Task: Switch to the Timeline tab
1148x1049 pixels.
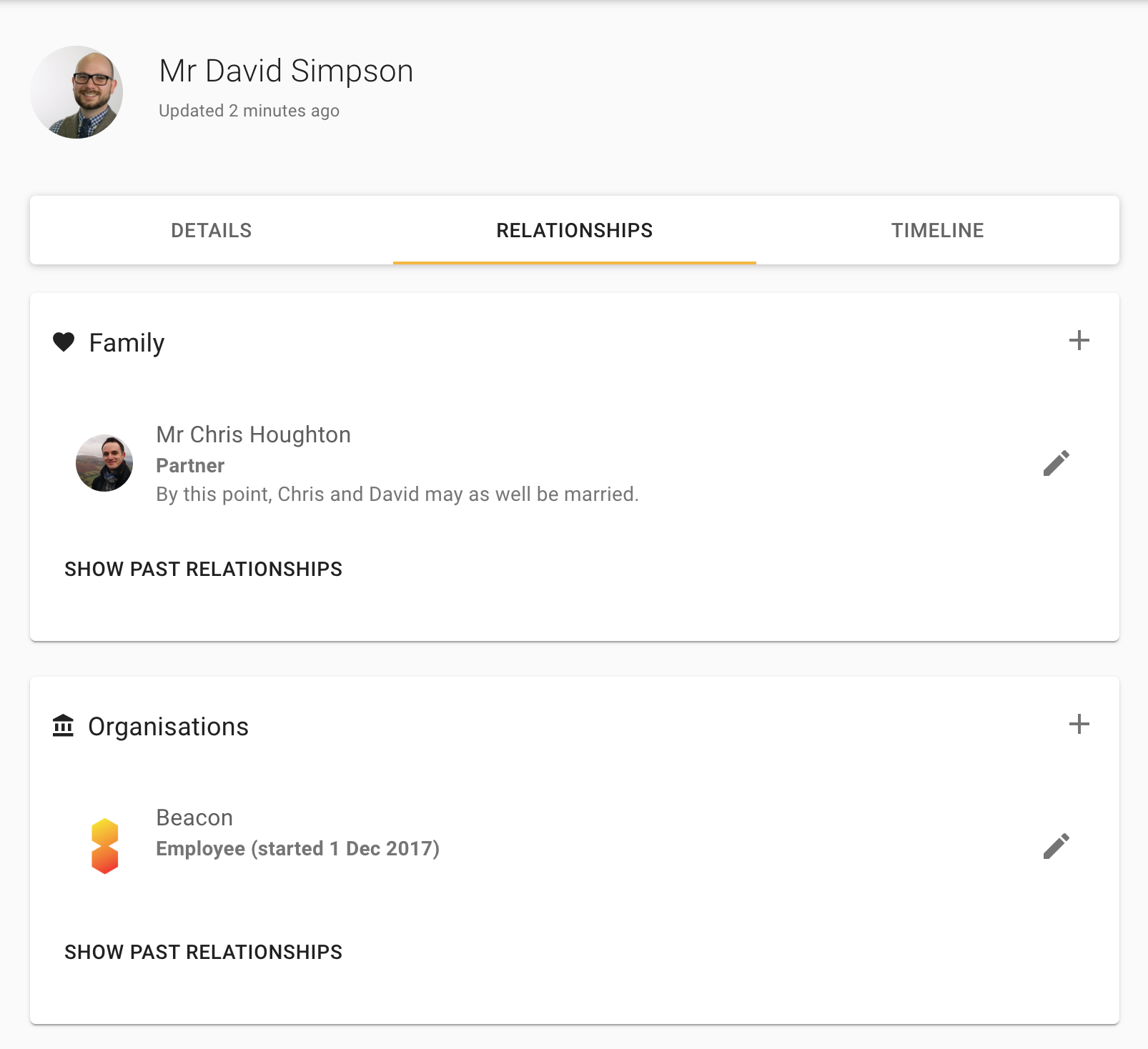Action: (x=937, y=230)
